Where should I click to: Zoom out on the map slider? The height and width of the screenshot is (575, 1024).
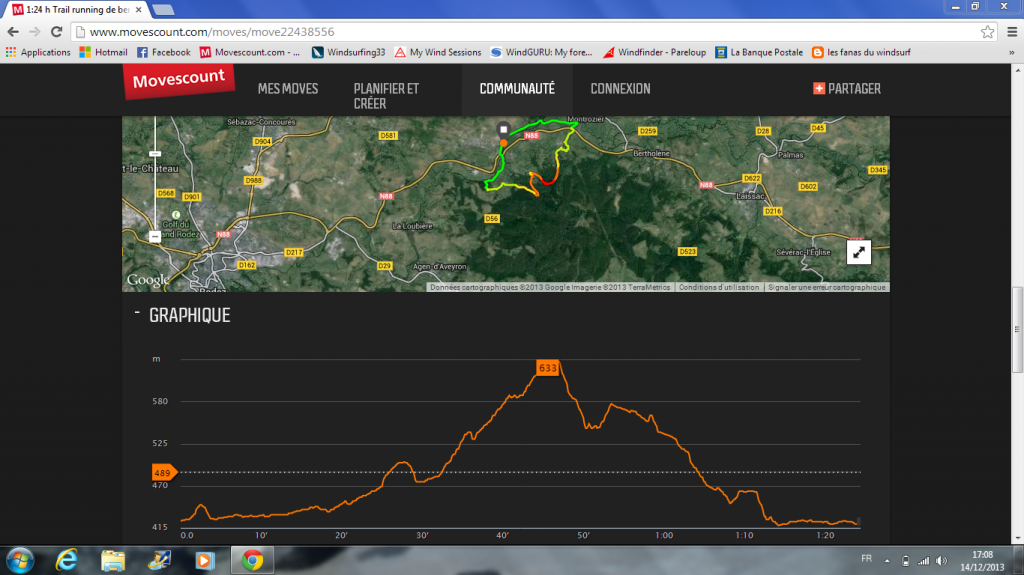click(x=155, y=237)
